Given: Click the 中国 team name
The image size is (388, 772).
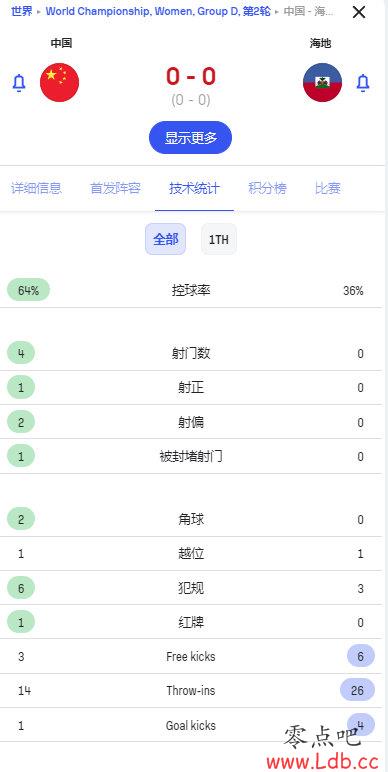Looking at the screenshot, I should pyautogui.click(x=62, y=43).
